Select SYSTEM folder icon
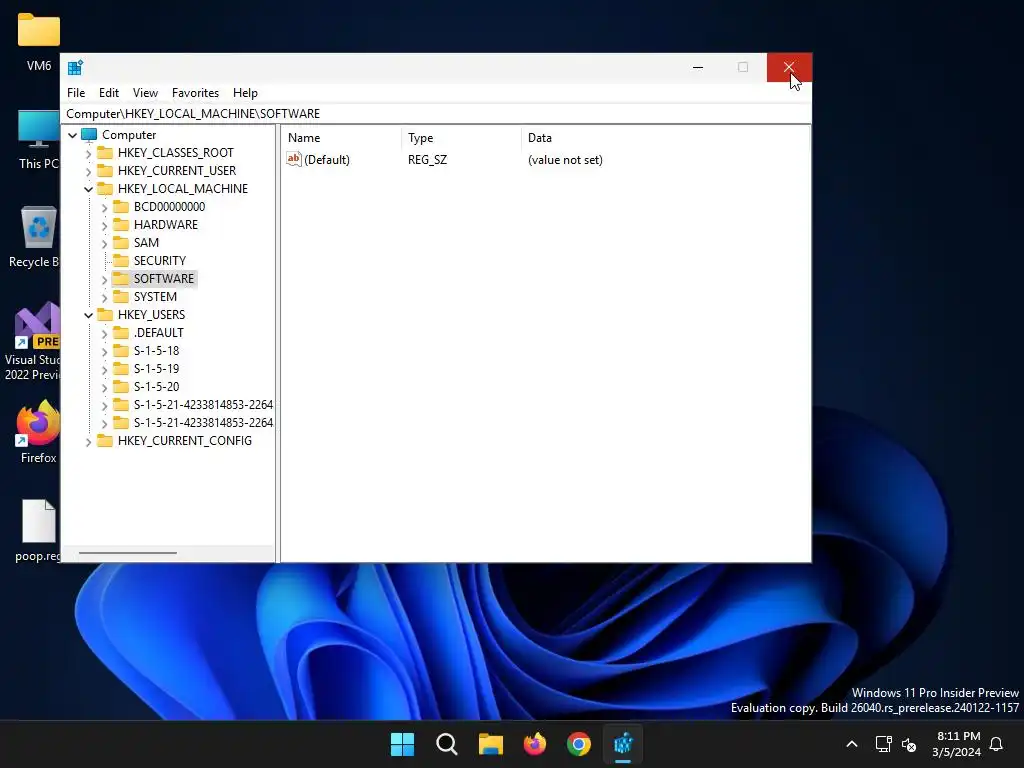The image size is (1024, 768). coord(121,296)
